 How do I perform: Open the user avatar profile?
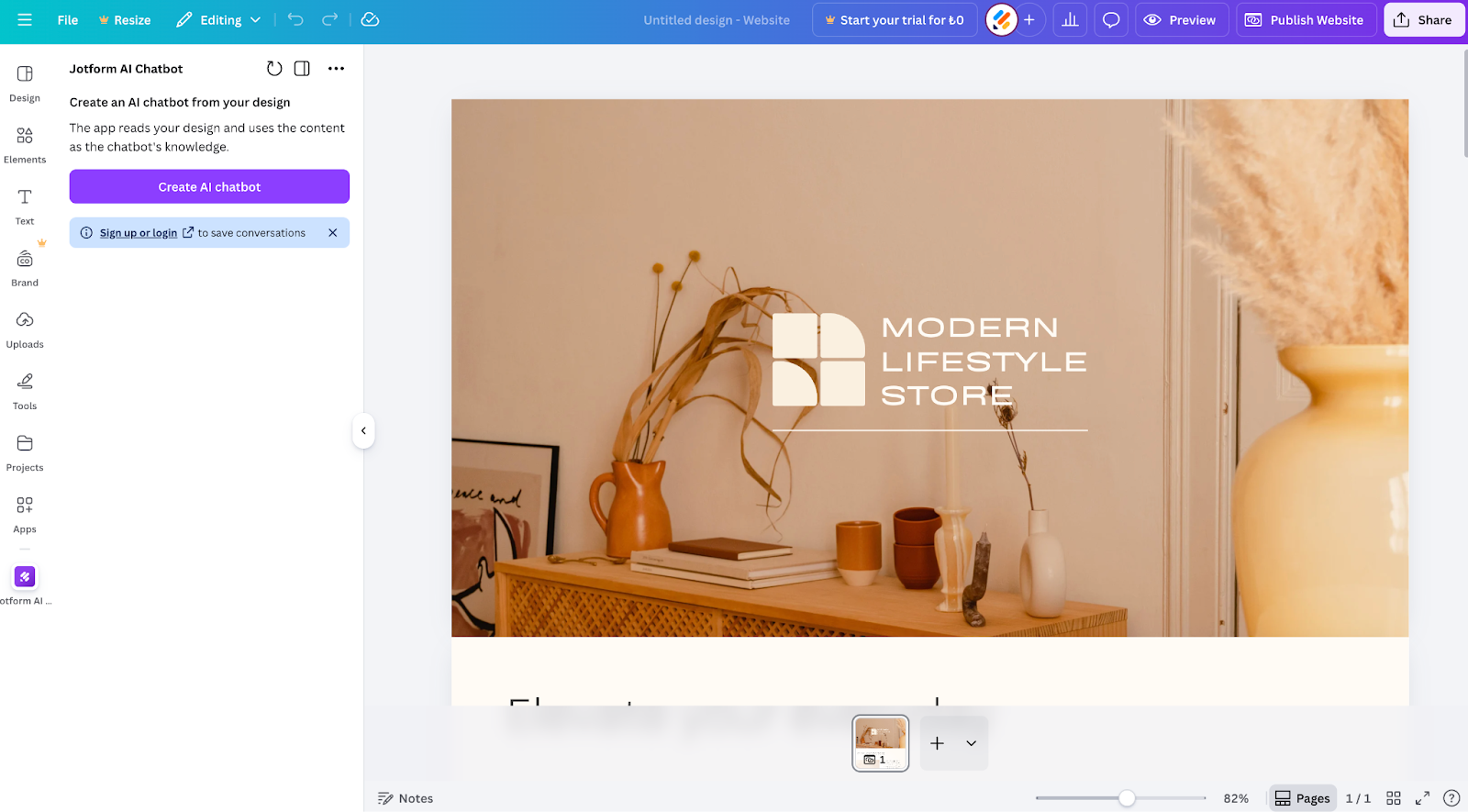coord(1001,19)
